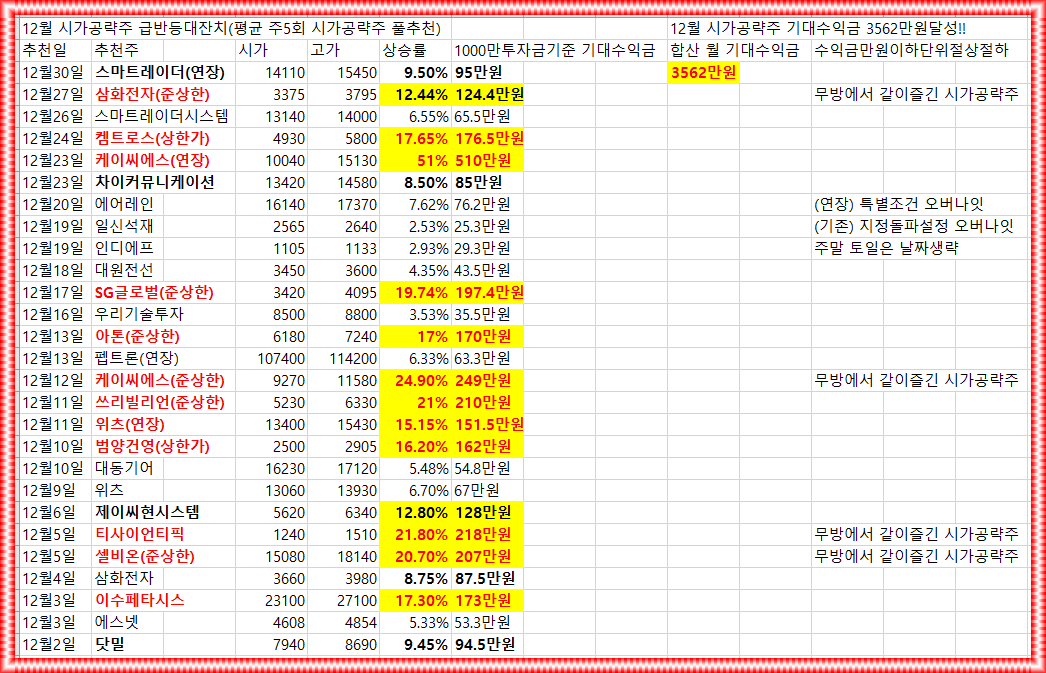
Task: Select the red cell '셀비온(준상한)'
Action: 145,557
